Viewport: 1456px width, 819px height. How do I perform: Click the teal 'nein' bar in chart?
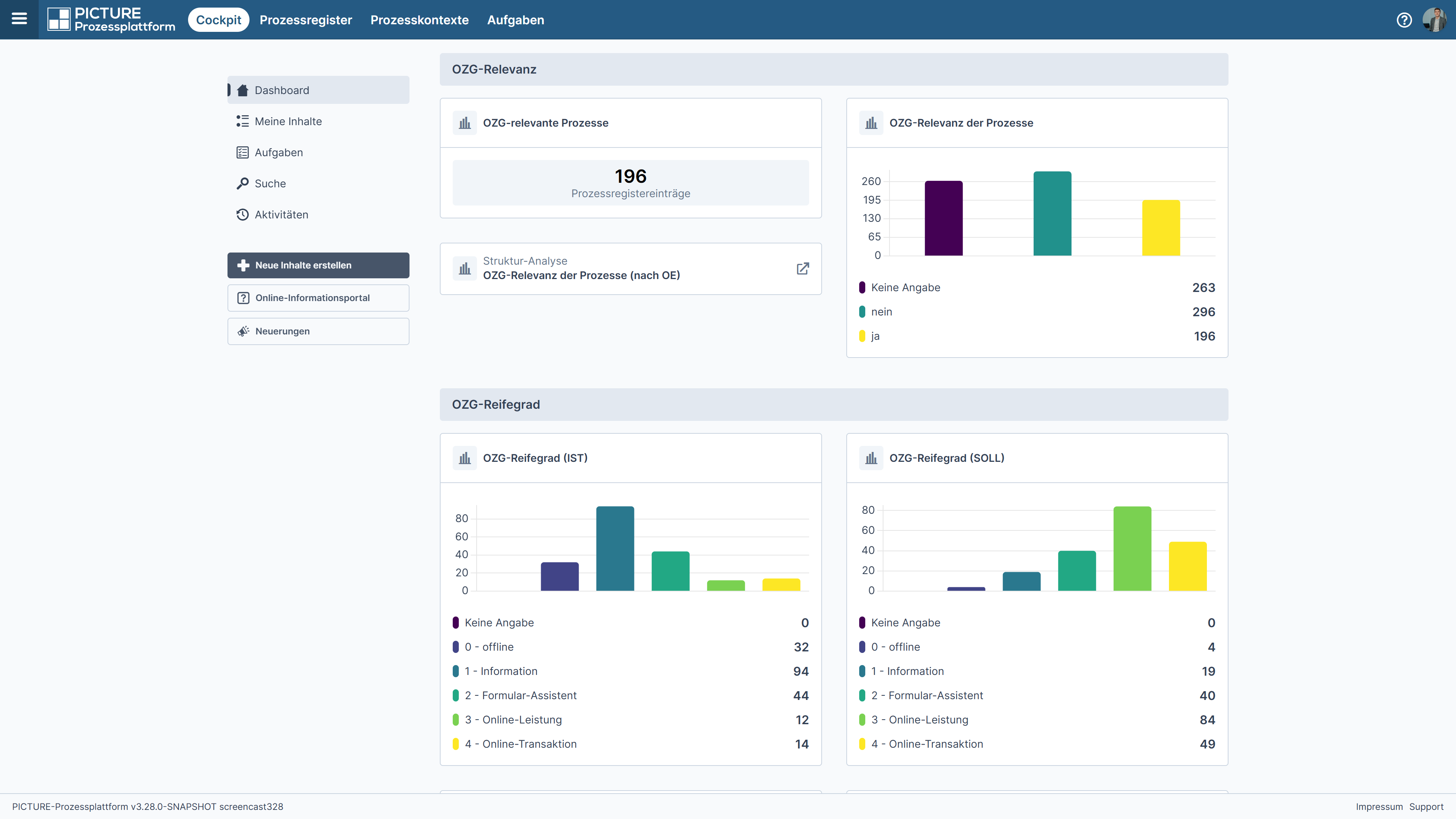point(1053,213)
